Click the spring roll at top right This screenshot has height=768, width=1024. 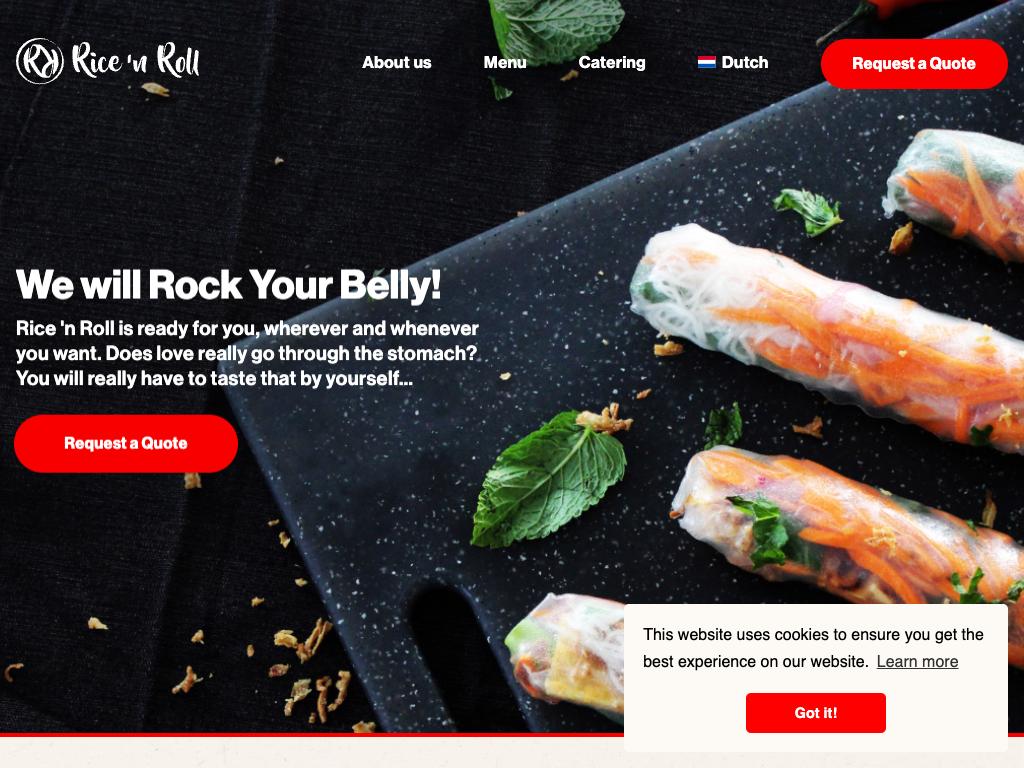click(x=955, y=193)
